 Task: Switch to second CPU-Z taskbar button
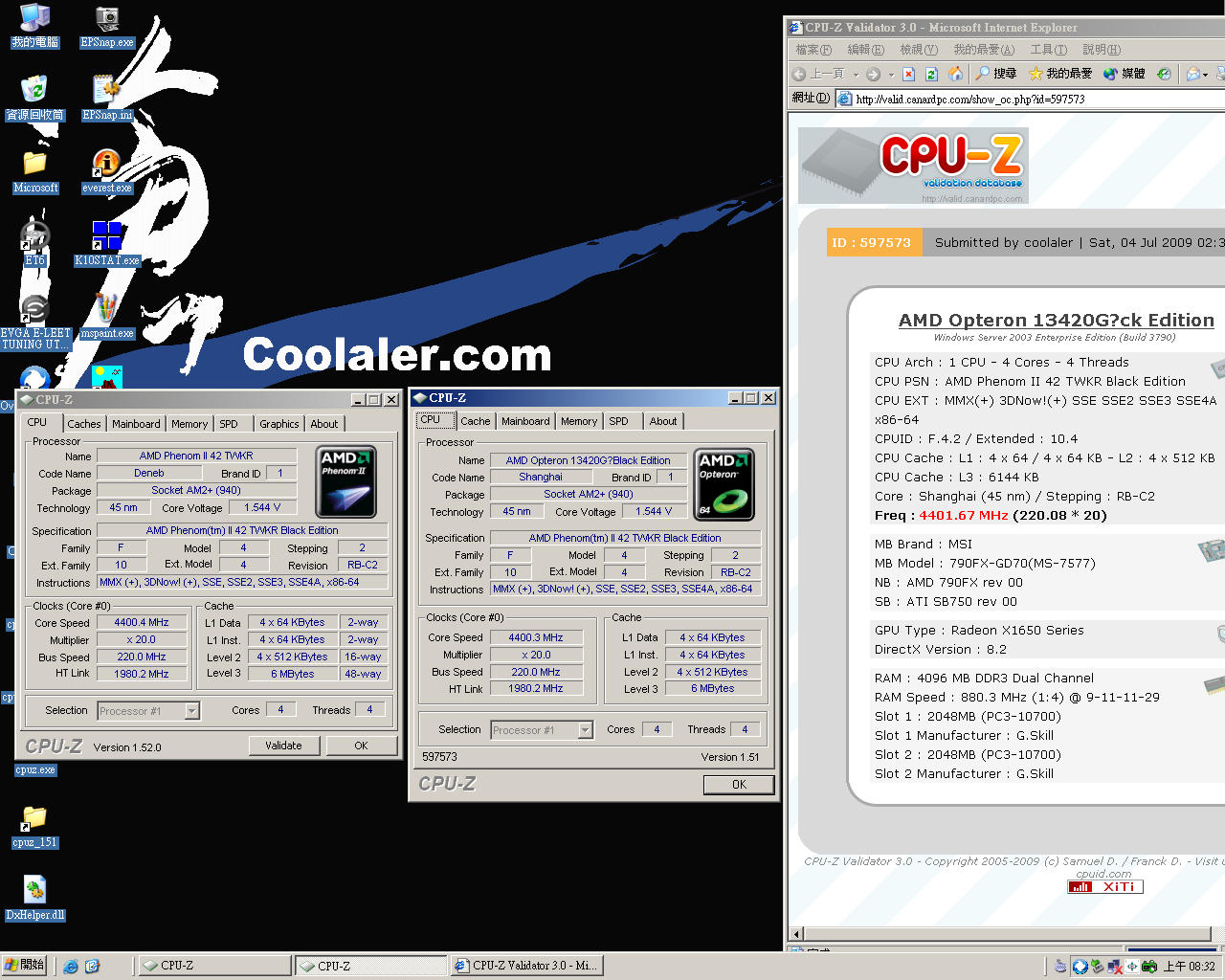click(370, 966)
